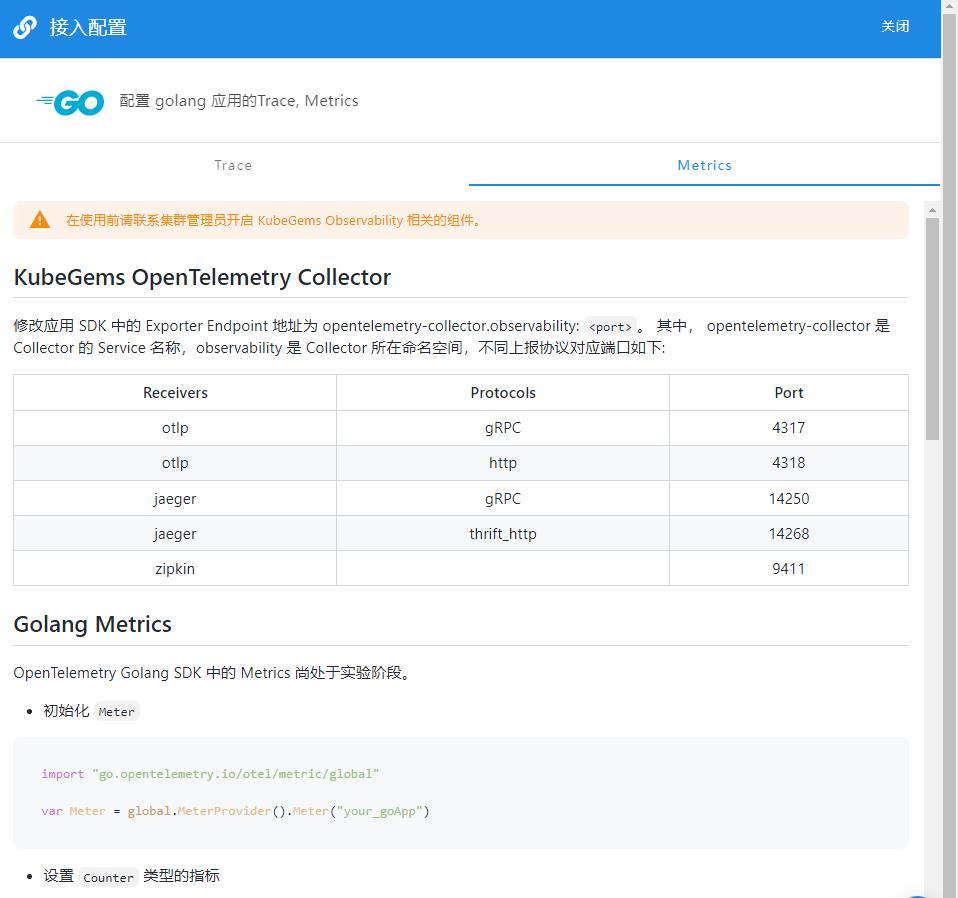
Task: Click the <port> inline code
Action: (x=610, y=327)
